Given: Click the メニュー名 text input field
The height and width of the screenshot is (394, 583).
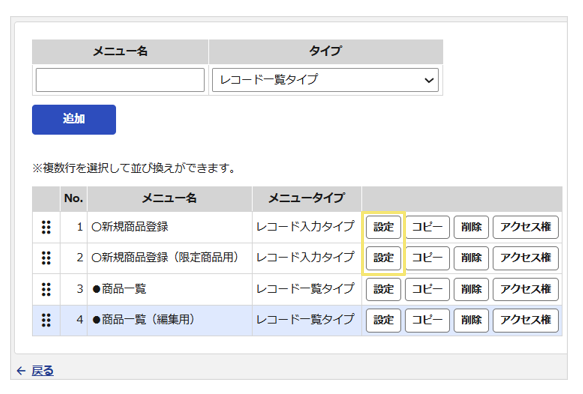Looking at the screenshot, I should [120, 80].
